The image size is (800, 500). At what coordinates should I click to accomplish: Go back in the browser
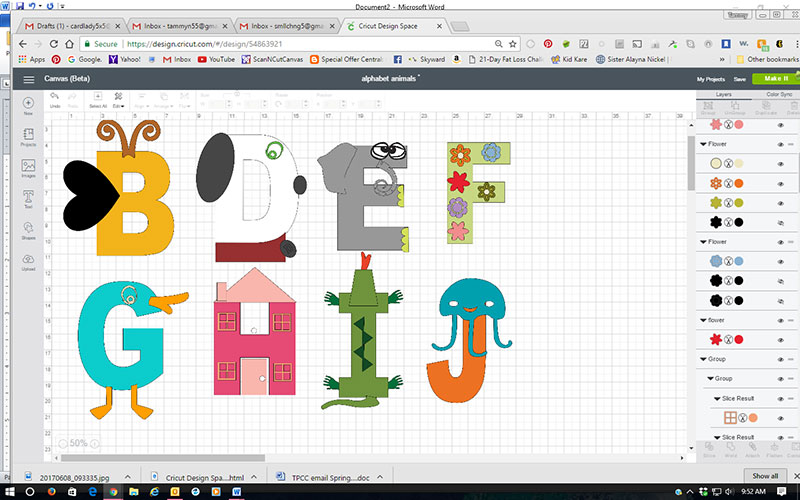[x=22, y=44]
